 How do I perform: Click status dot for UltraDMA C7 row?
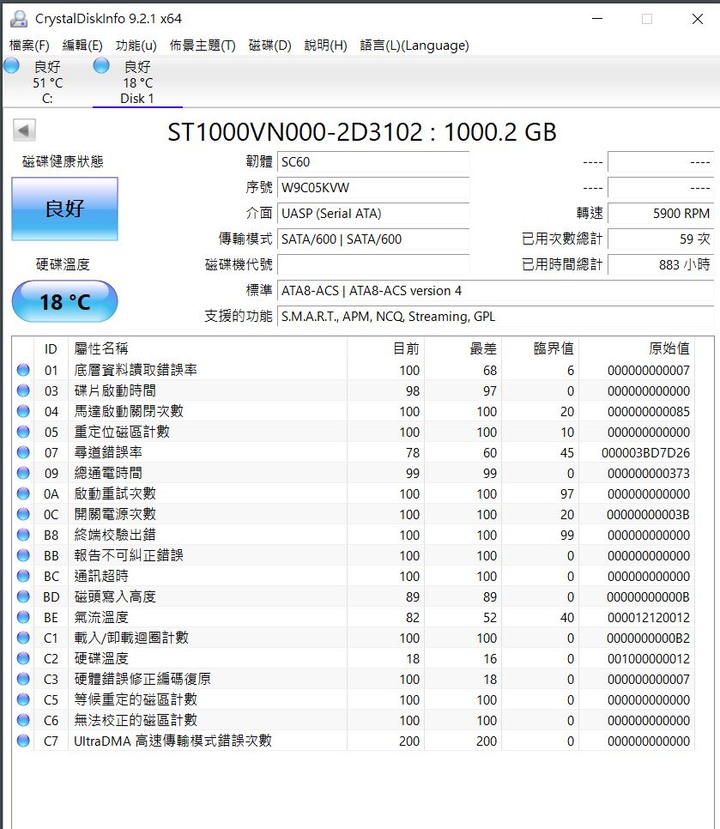pyautogui.click(x=23, y=741)
